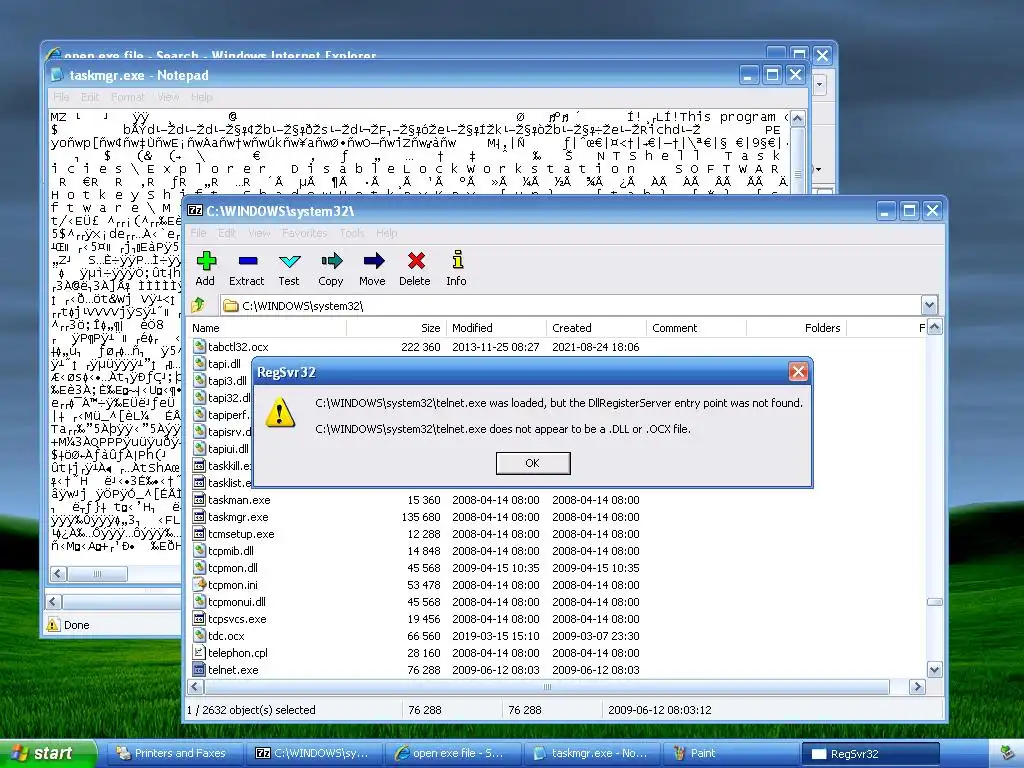This screenshot has height=768, width=1024.
Task: Click the Extract toolbar icon
Action: pos(248,261)
